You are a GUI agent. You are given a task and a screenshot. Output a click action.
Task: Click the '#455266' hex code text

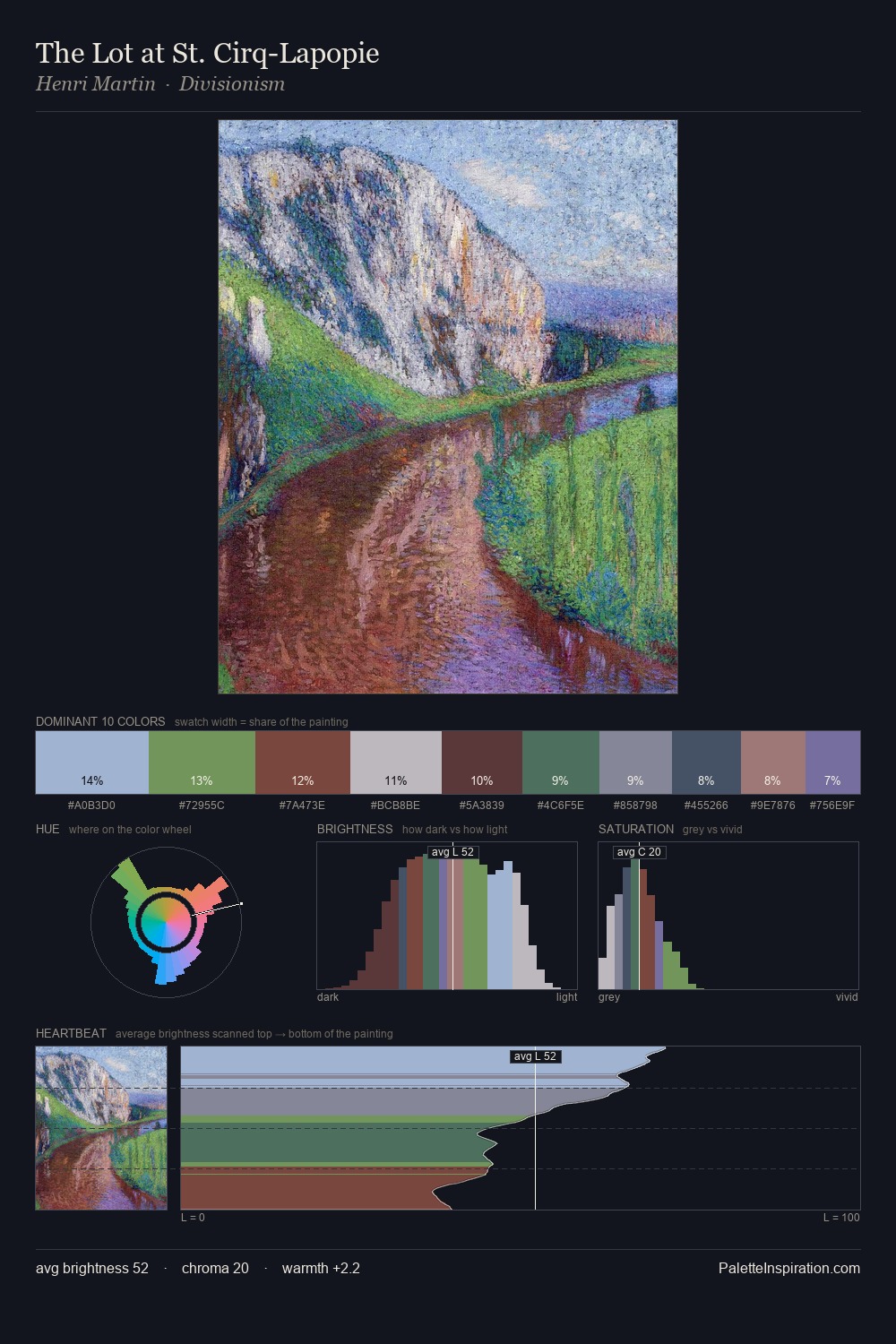[x=706, y=806]
